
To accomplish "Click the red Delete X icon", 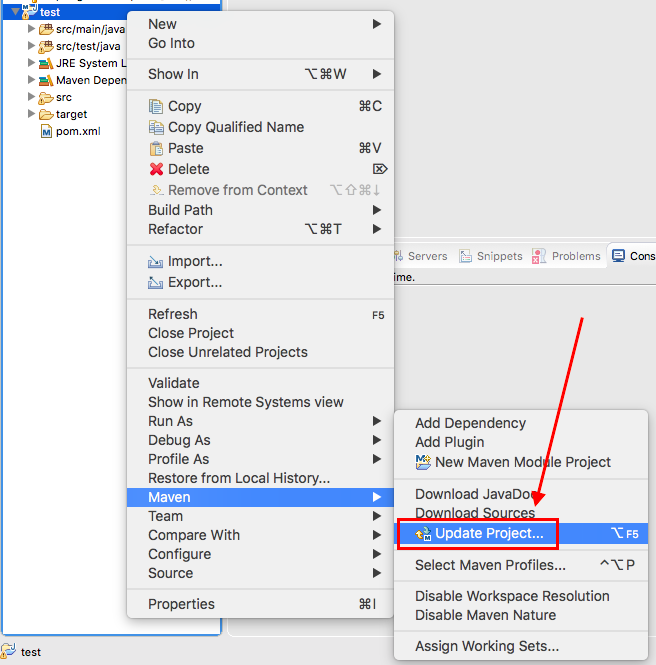I will [x=155, y=169].
